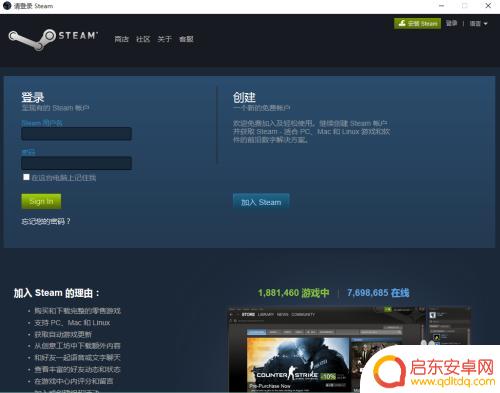500x393 pixels.
Task: Open the 社区 community menu
Action: pyautogui.click(x=143, y=39)
